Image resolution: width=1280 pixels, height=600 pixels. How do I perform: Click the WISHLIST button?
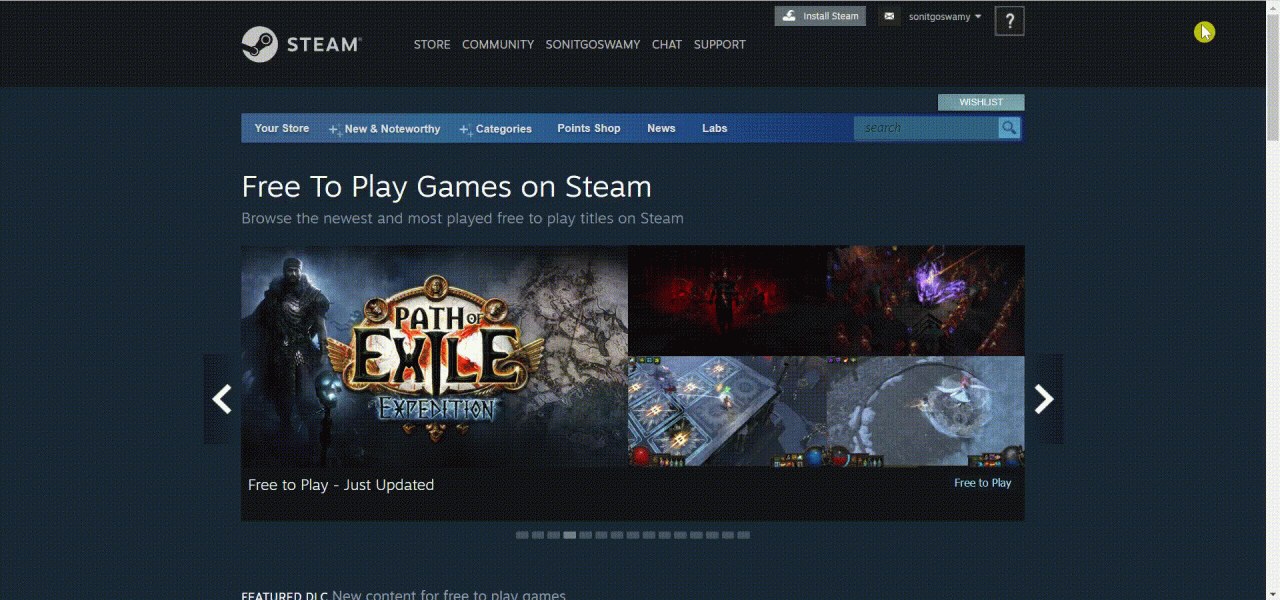981,102
